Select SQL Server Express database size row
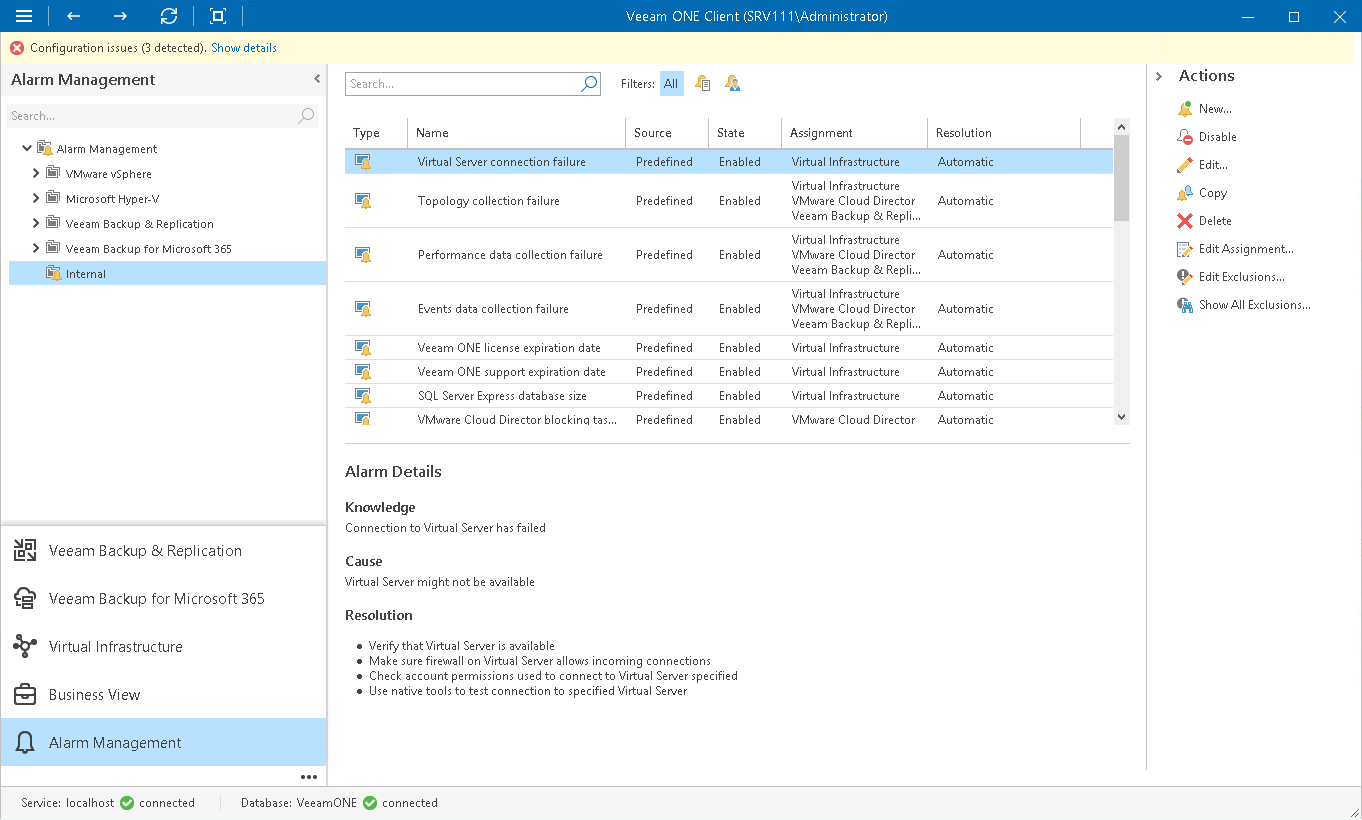The image size is (1362, 820). [729, 396]
